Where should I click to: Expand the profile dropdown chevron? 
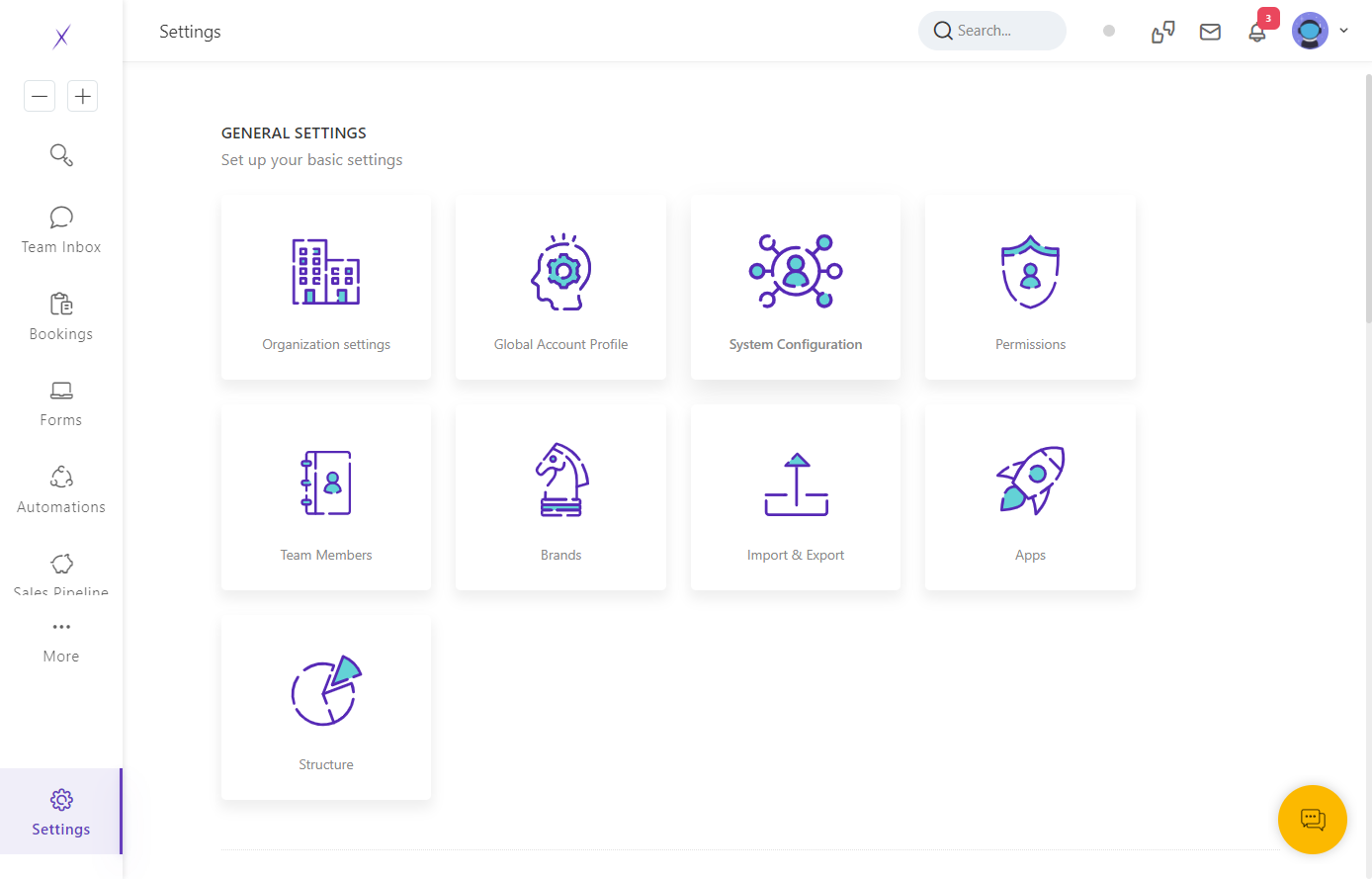click(x=1343, y=31)
